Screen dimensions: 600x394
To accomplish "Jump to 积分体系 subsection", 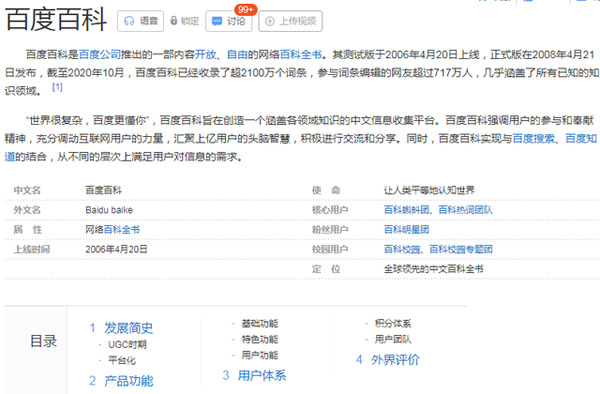I will click(x=393, y=324).
